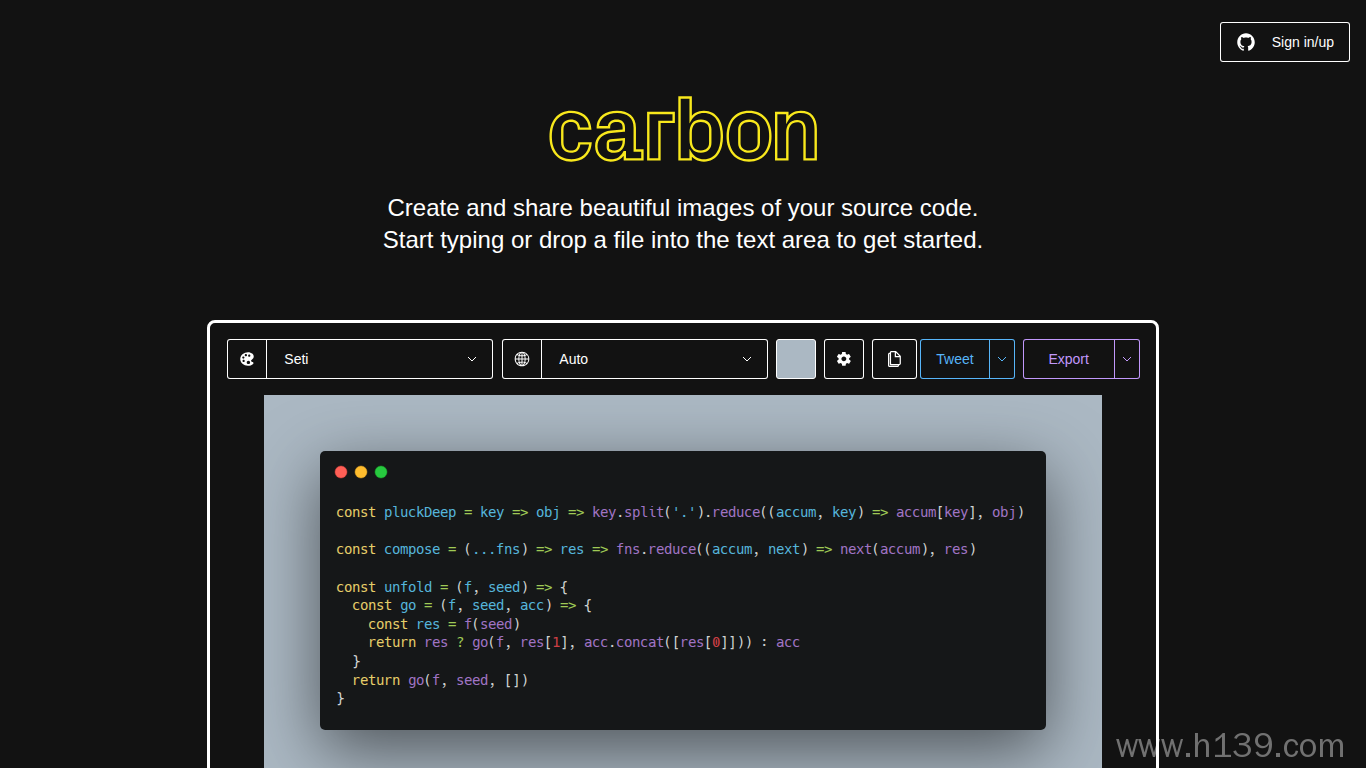This screenshot has height=768, width=1366.
Task: Click the red window control dot
Action: (x=341, y=472)
